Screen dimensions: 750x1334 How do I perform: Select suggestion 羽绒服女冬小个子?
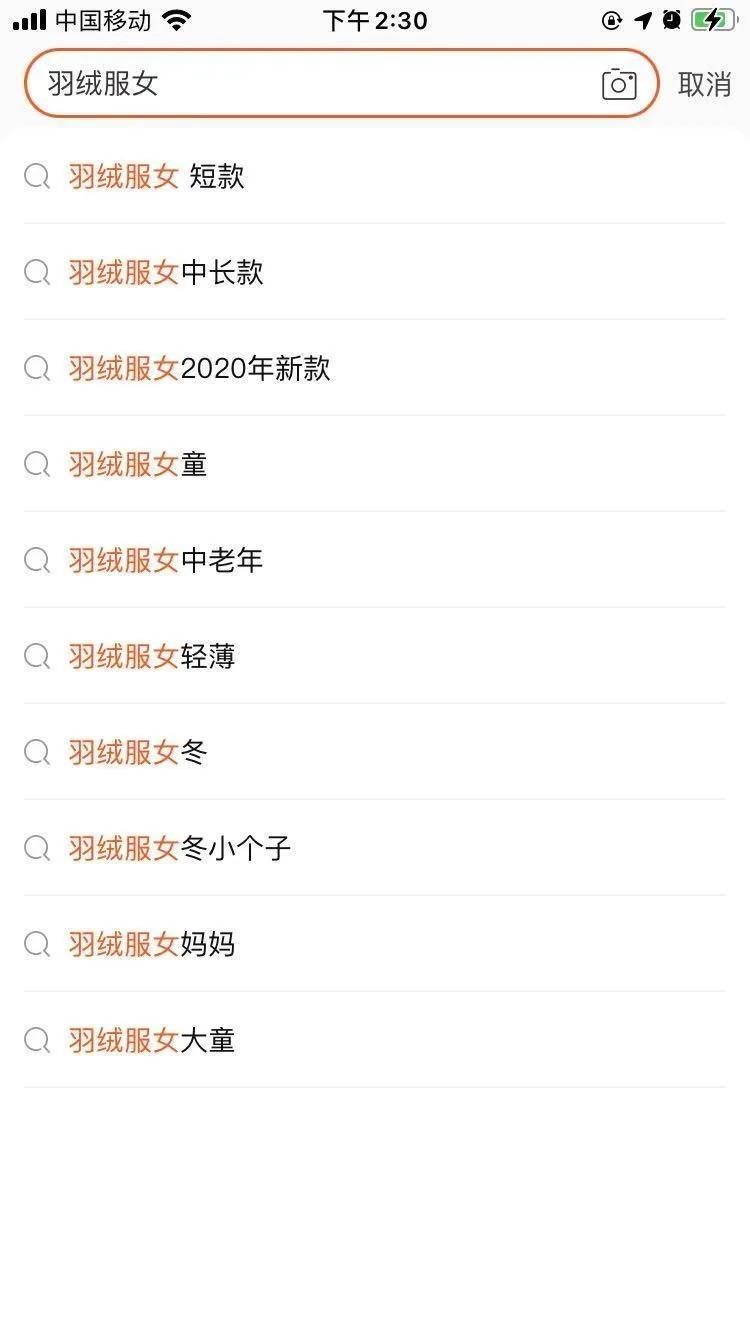[x=180, y=848]
